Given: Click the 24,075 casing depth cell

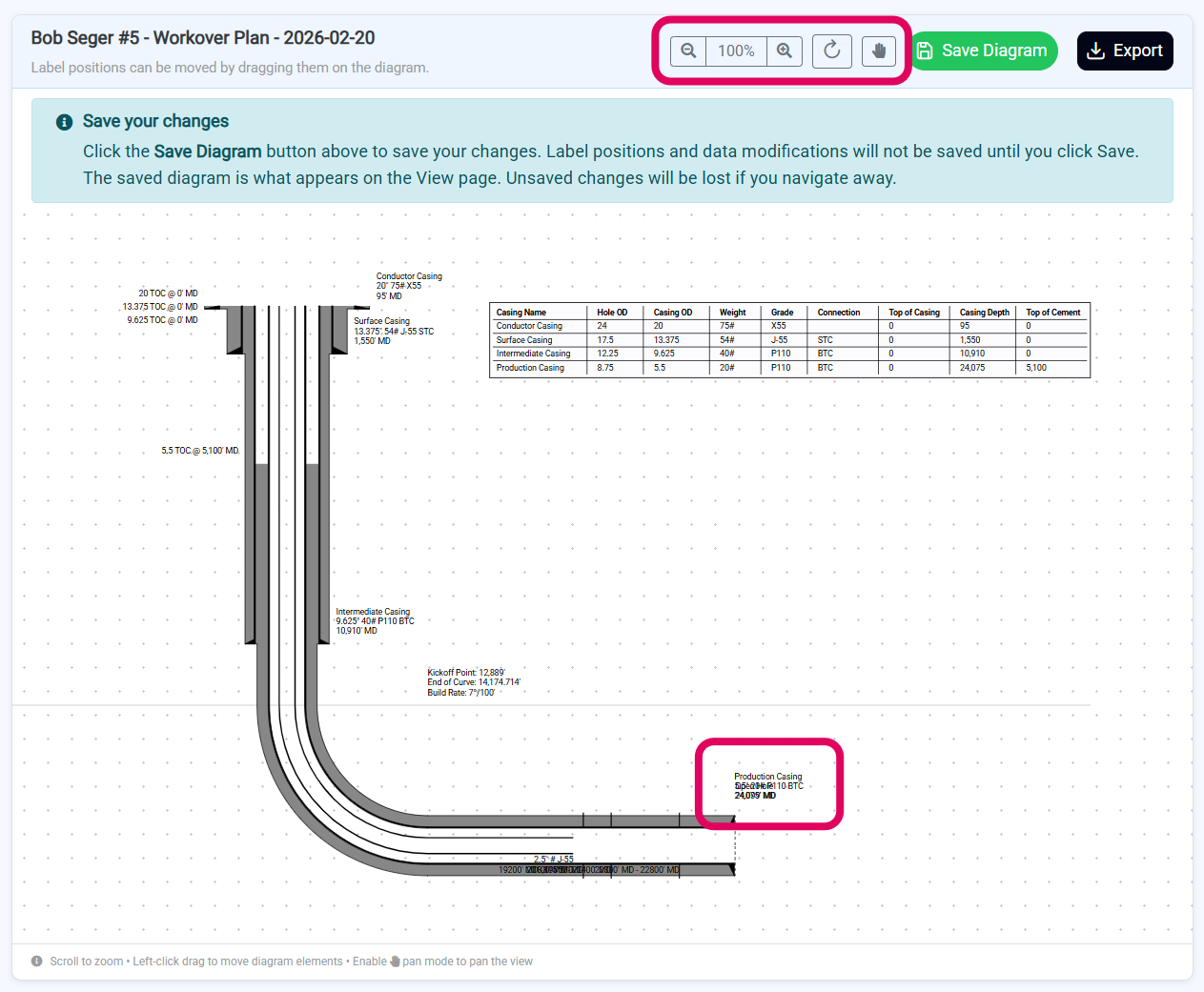Looking at the screenshot, I should click(972, 368).
